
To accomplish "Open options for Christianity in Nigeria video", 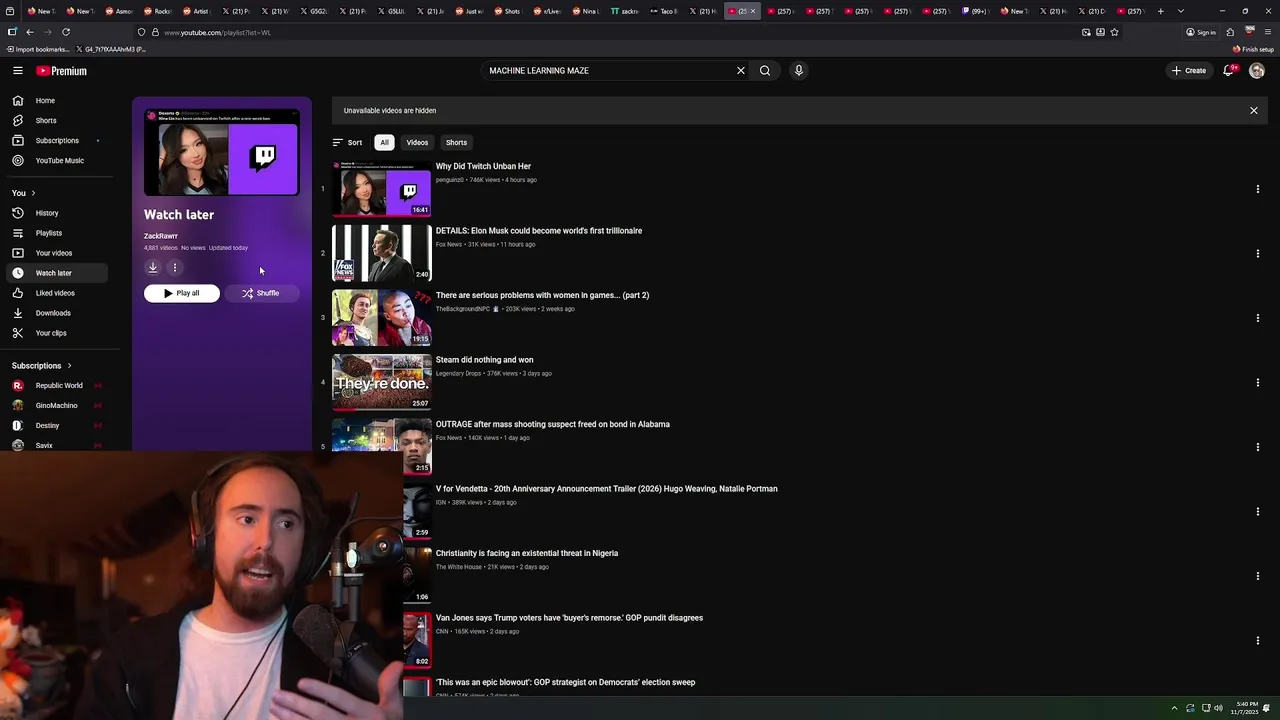I will pos(1257,576).
